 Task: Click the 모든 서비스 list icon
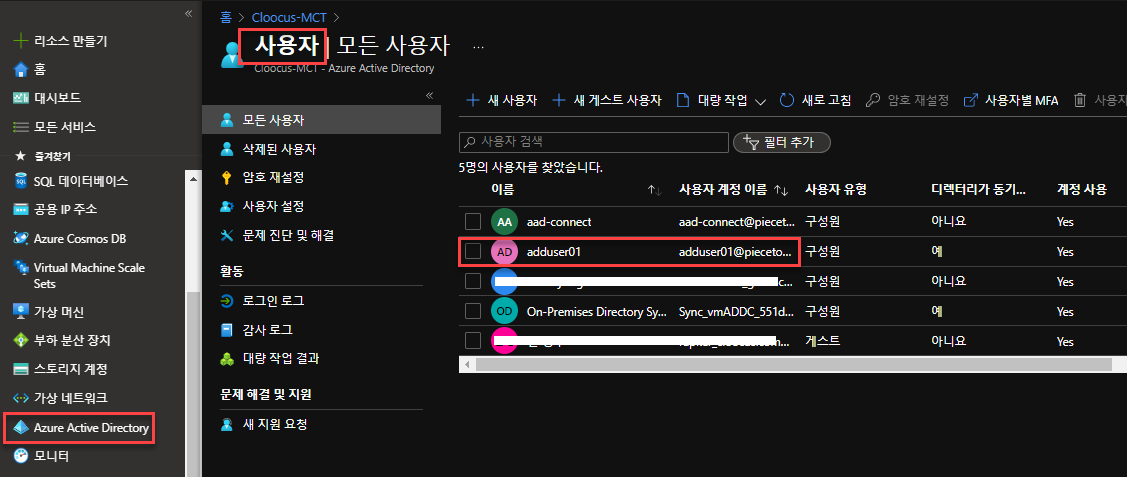pos(21,127)
